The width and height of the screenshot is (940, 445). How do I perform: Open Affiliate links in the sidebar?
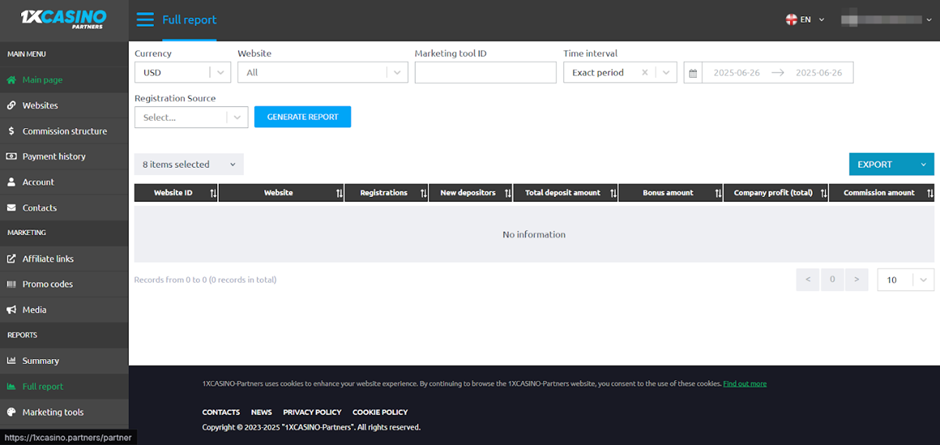tap(48, 259)
